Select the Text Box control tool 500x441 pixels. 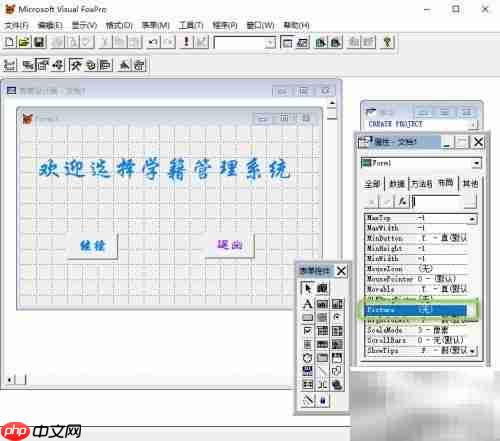[x=322, y=304]
